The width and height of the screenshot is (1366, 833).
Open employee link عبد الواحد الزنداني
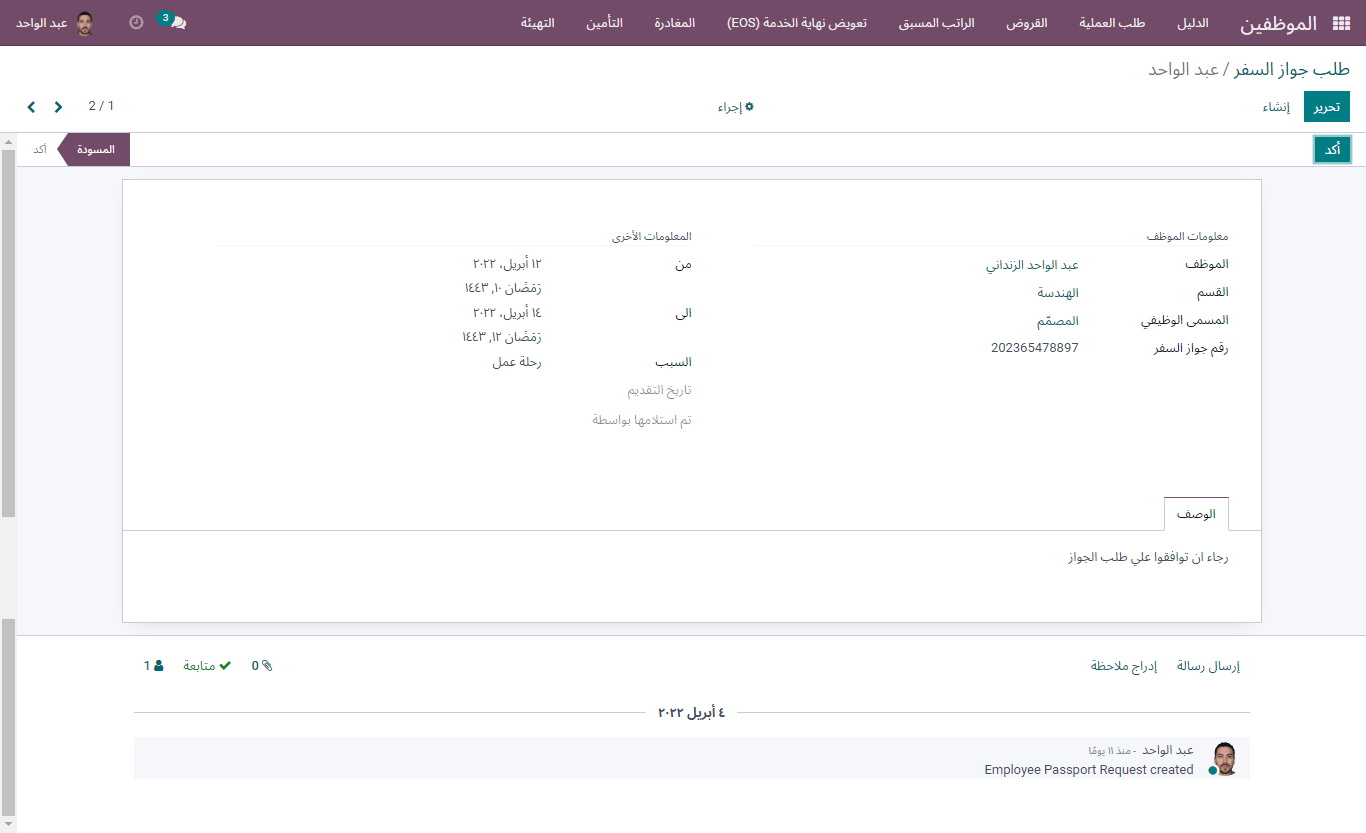click(x=1032, y=265)
